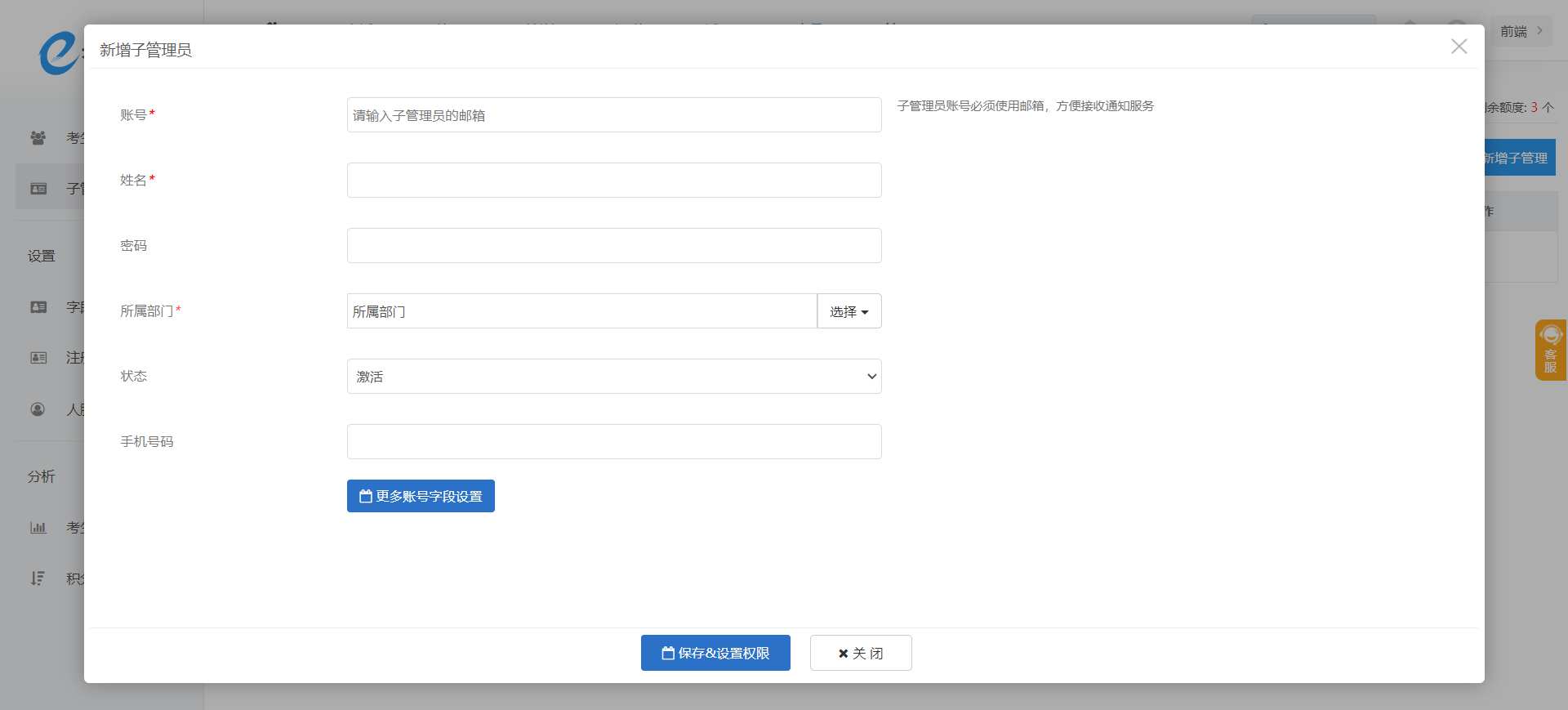1568x710 pixels.
Task: Click 更多账号字段设置 button
Action: (421, 496)
